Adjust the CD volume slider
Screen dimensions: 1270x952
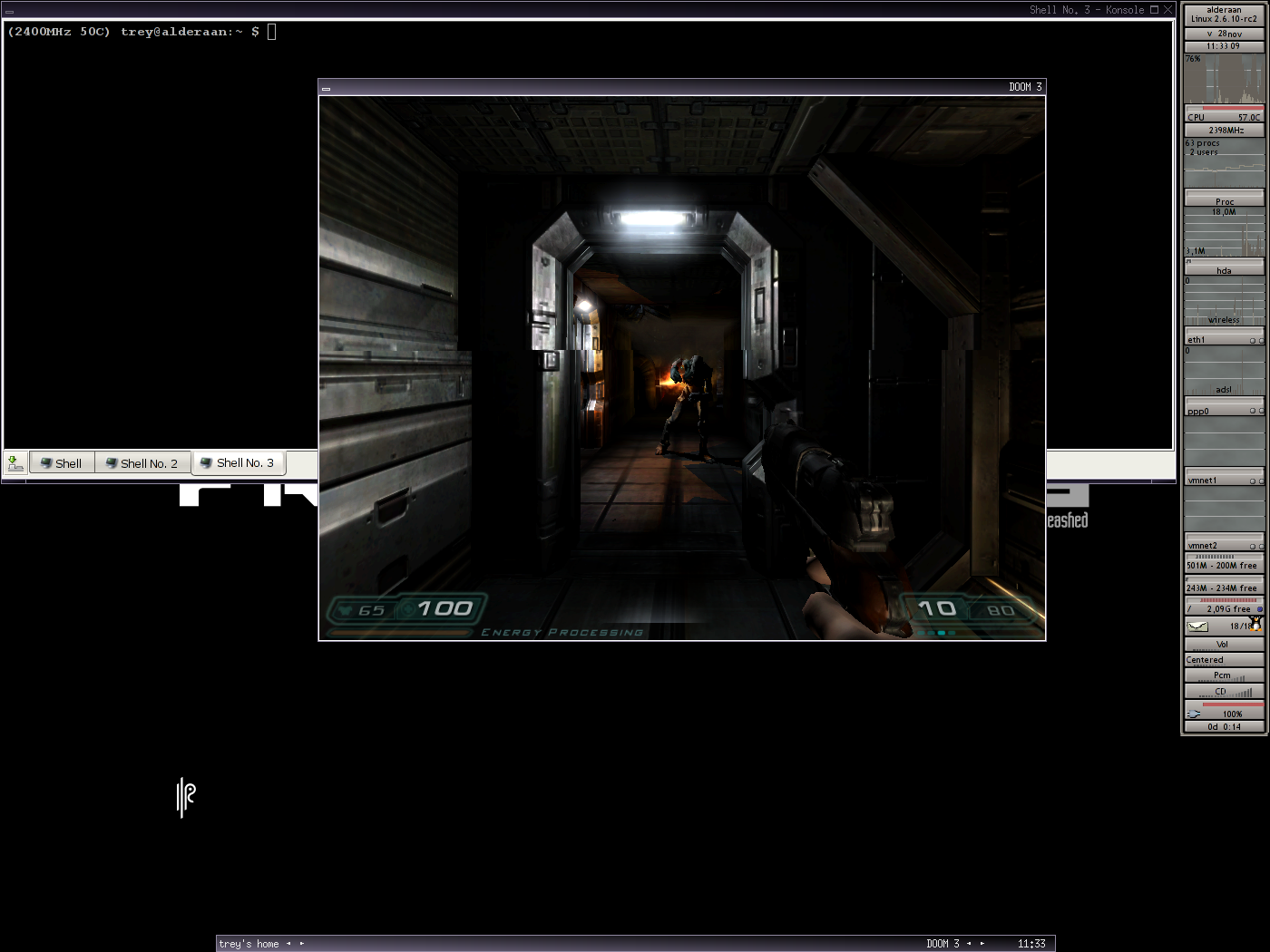click(1224, 693)
